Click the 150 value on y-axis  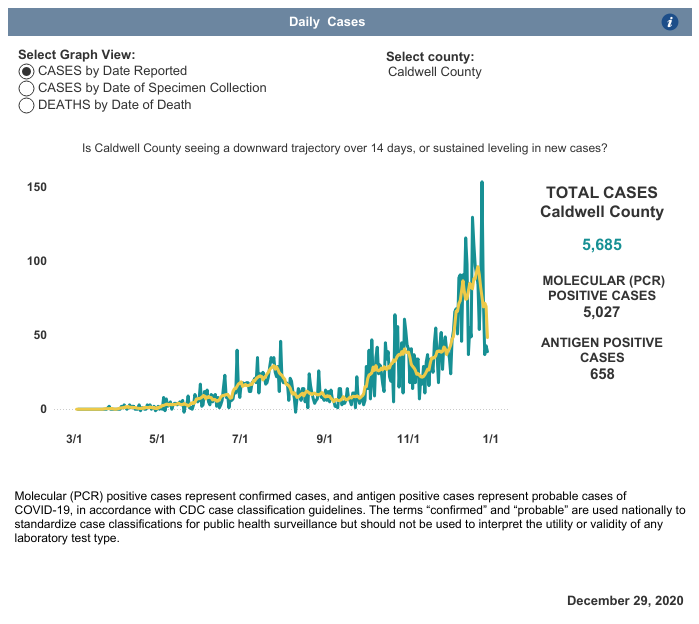click(x=36, y=188)
